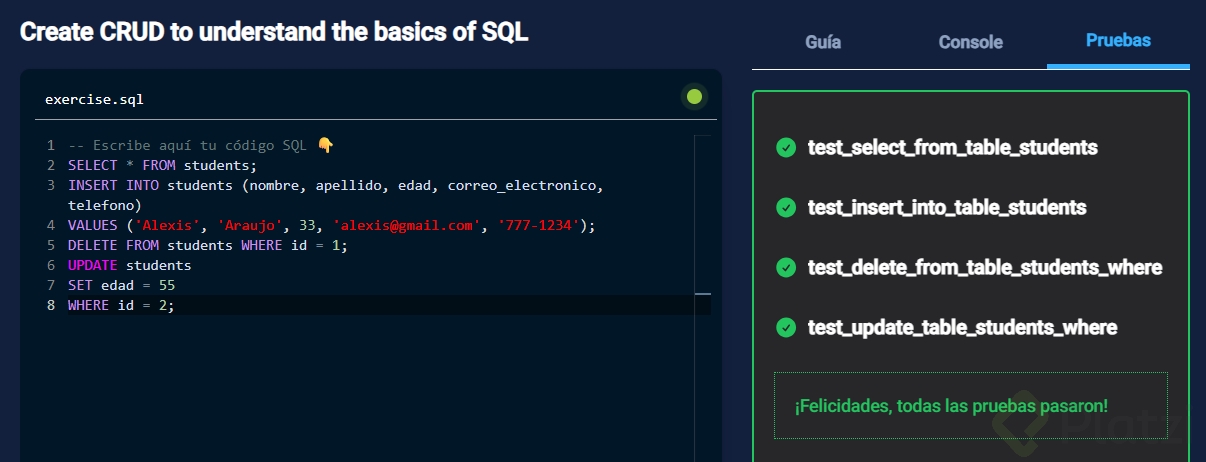This screenshot has height=462, width=1206.
Task: Select the test_update_table_students_where result
Action: (962, 328)
